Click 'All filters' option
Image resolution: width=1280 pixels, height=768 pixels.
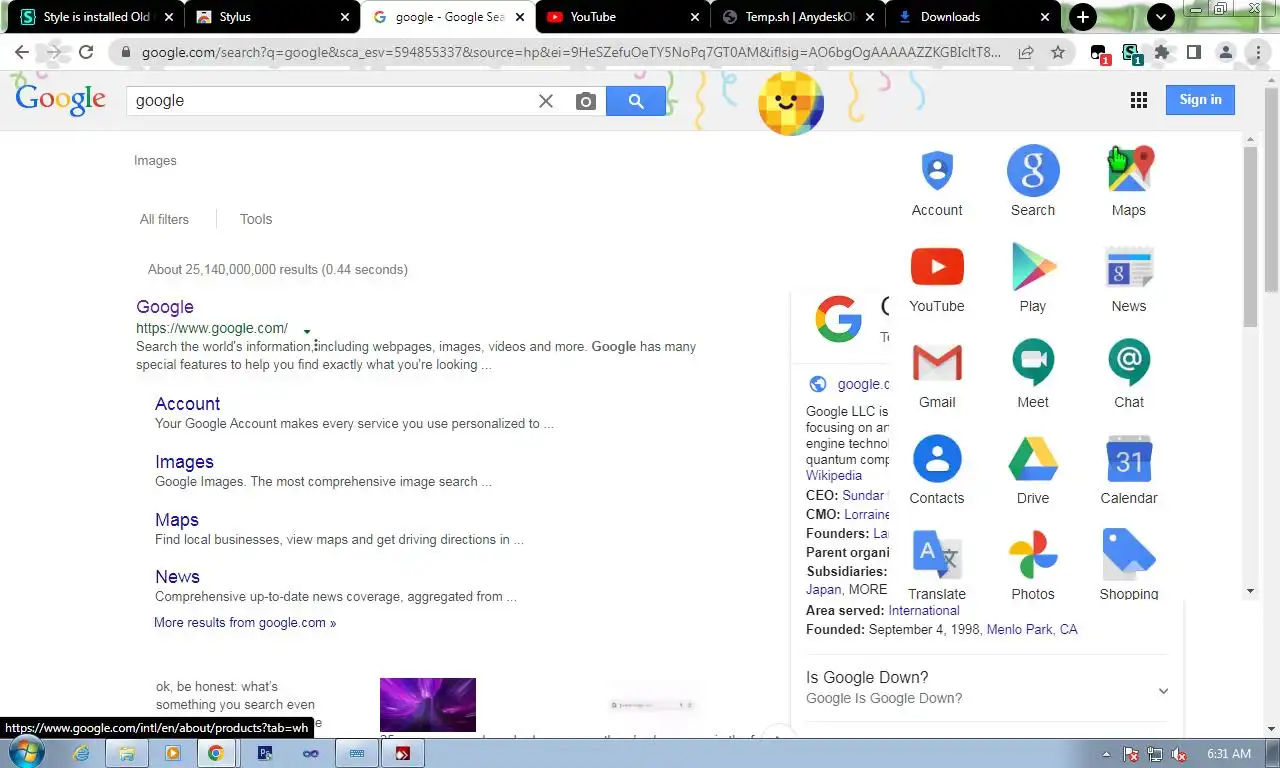[x=164, y=219]
